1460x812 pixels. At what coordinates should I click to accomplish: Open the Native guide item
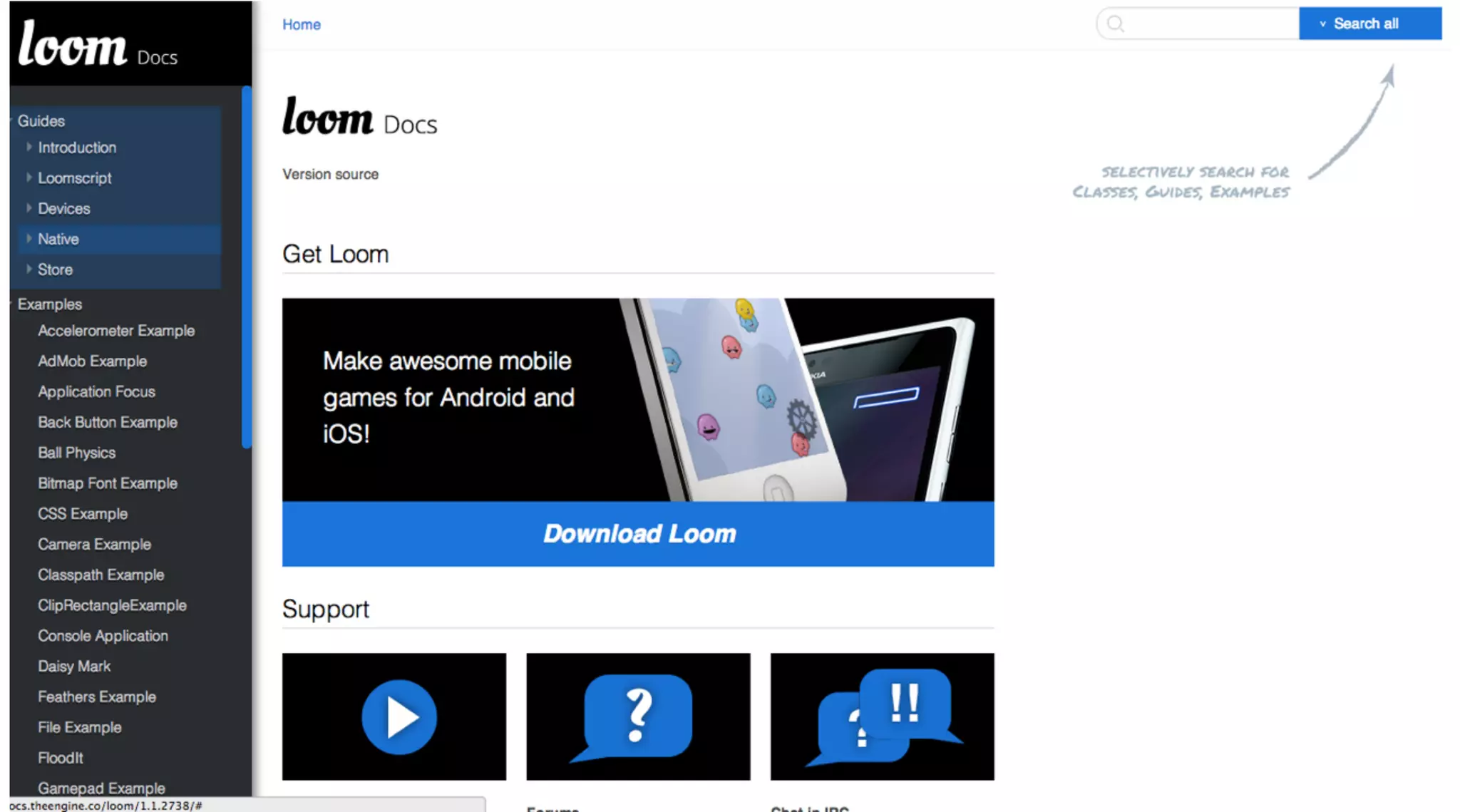58,239
